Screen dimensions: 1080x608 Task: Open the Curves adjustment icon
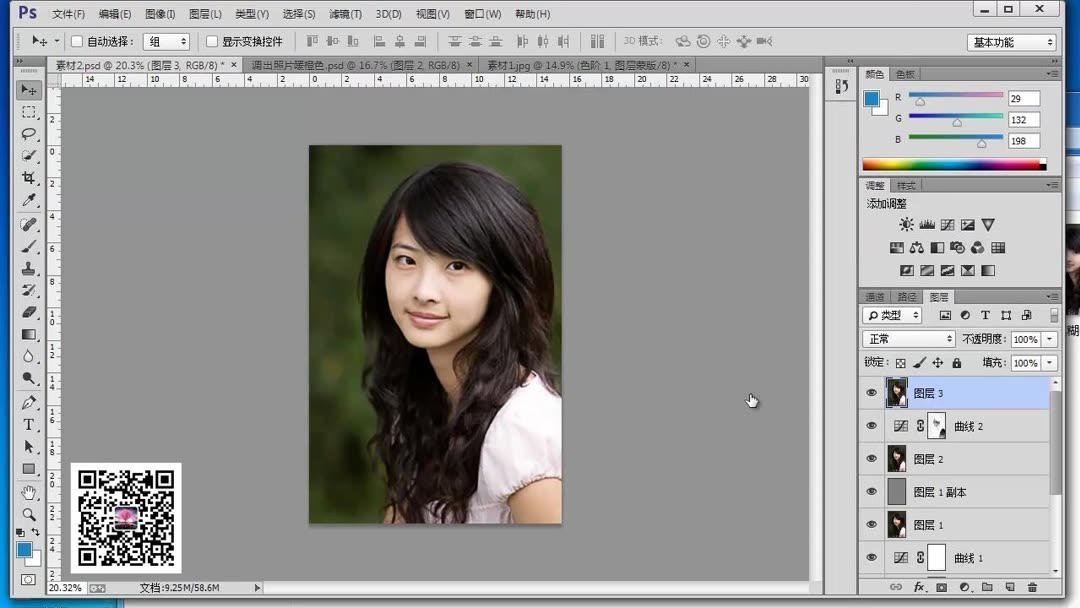pyautogui.click(x=948, y=225)
